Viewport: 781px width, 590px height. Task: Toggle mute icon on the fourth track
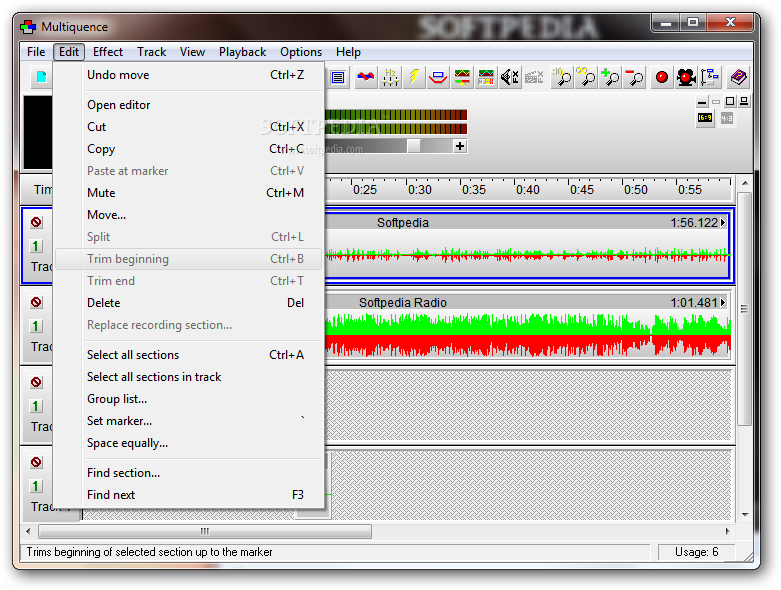coord(36,462)
